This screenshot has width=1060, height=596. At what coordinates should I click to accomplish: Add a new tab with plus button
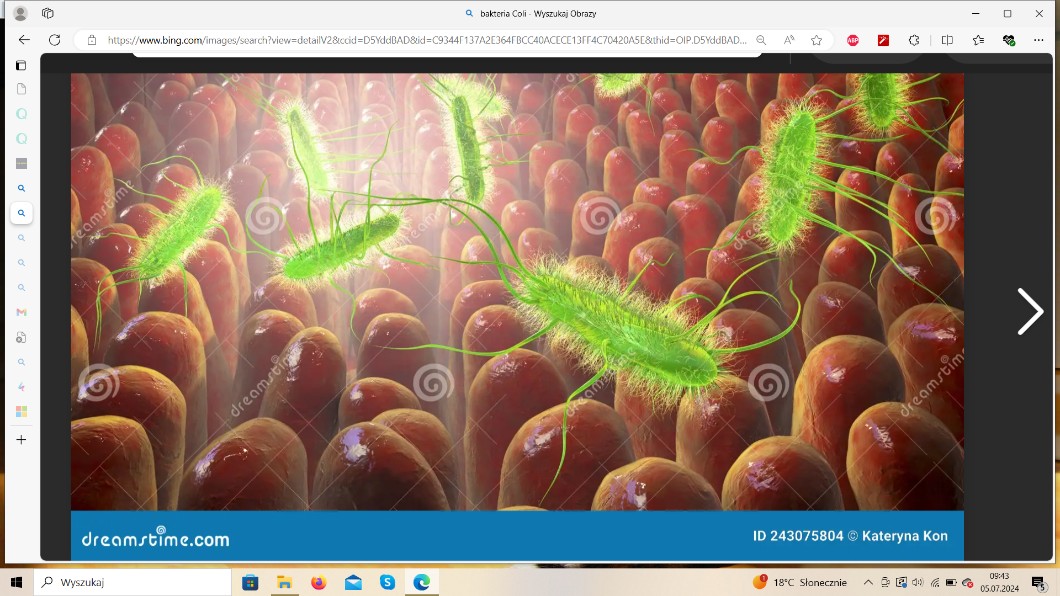(21, 439)
